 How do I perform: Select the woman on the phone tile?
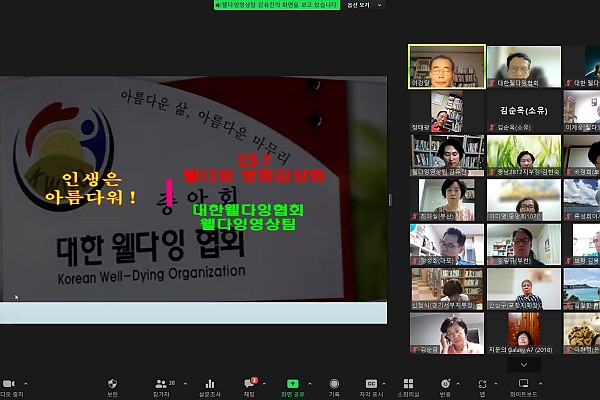tap(447, 333)
